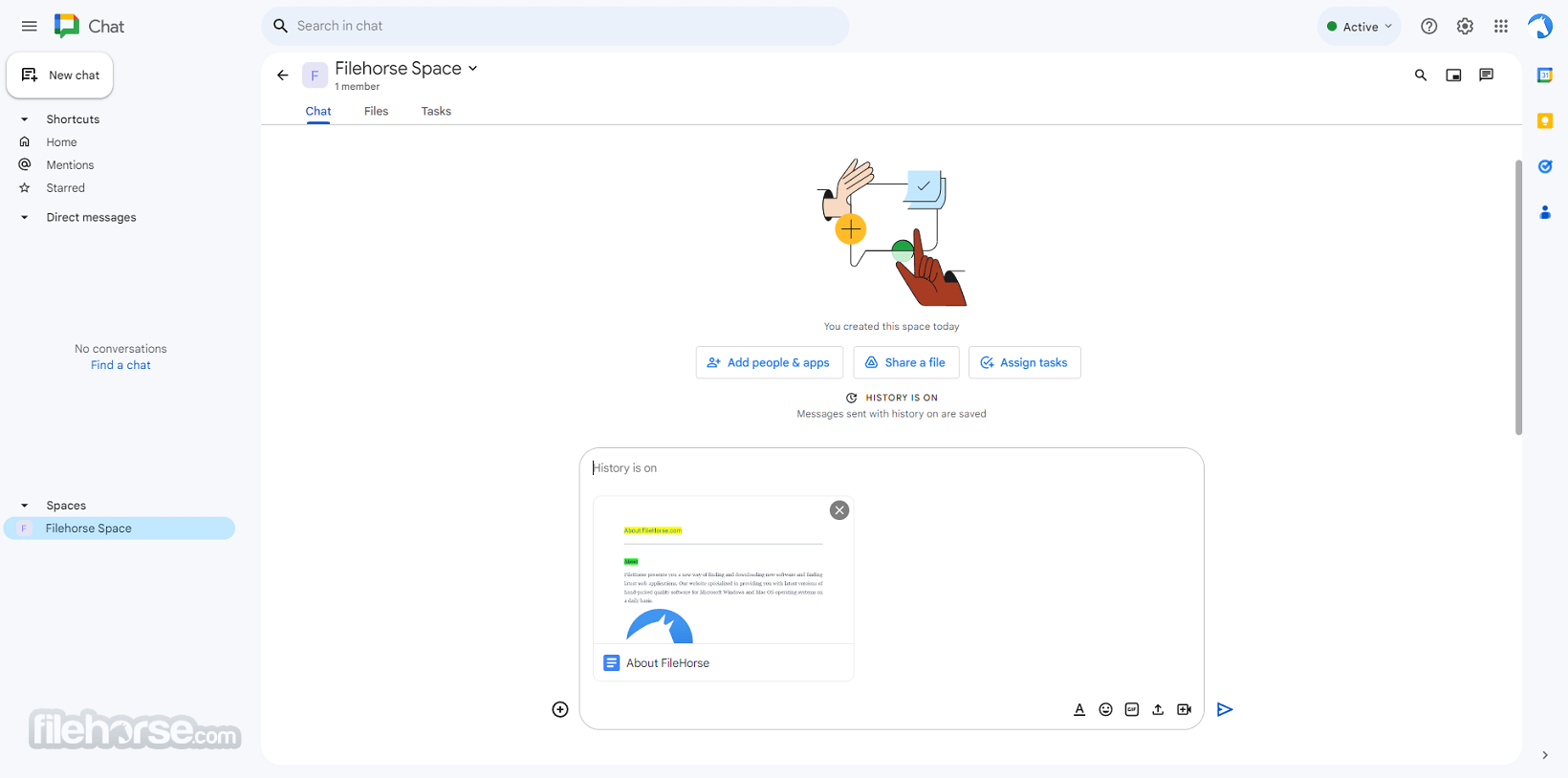Expand side panel with bottom chevron

pyautogui.click(x=1545, y=755)
